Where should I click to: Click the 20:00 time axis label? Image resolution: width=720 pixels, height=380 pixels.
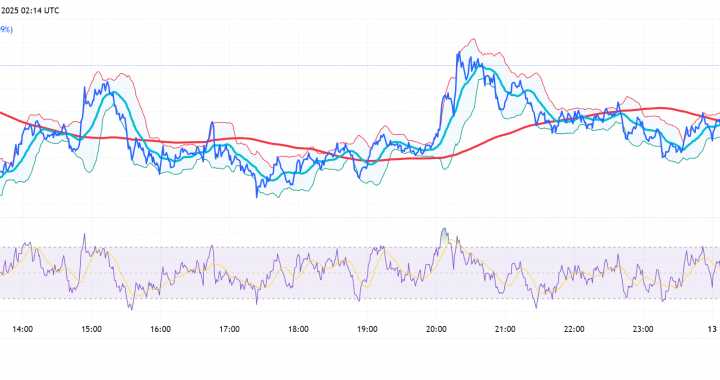[x=436, y=329]
